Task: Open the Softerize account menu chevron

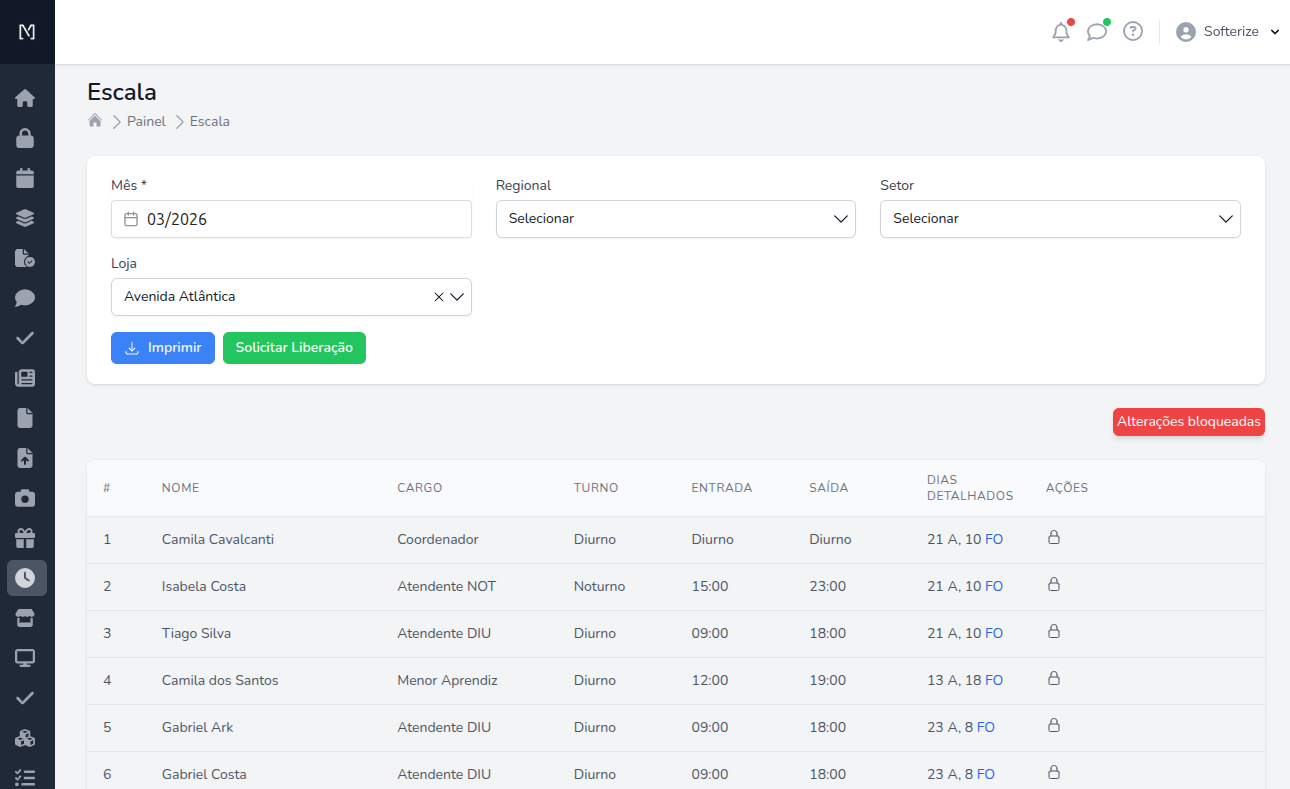Action: click(1274, 31)
